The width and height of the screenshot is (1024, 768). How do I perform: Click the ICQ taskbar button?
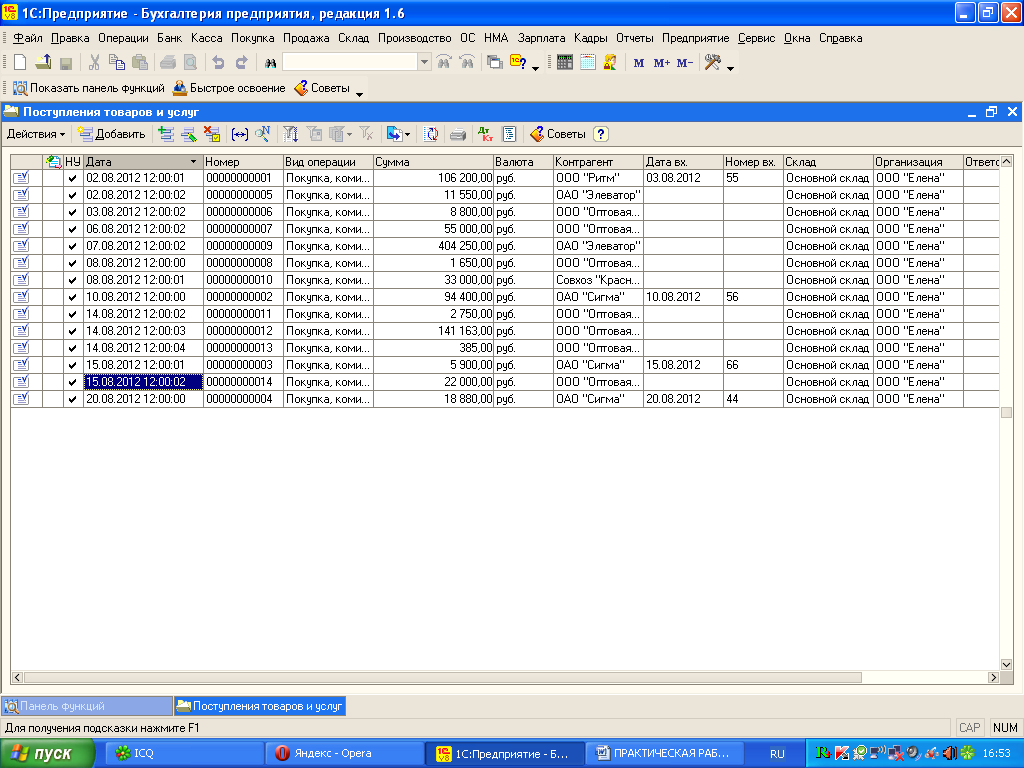coord(183,753)
